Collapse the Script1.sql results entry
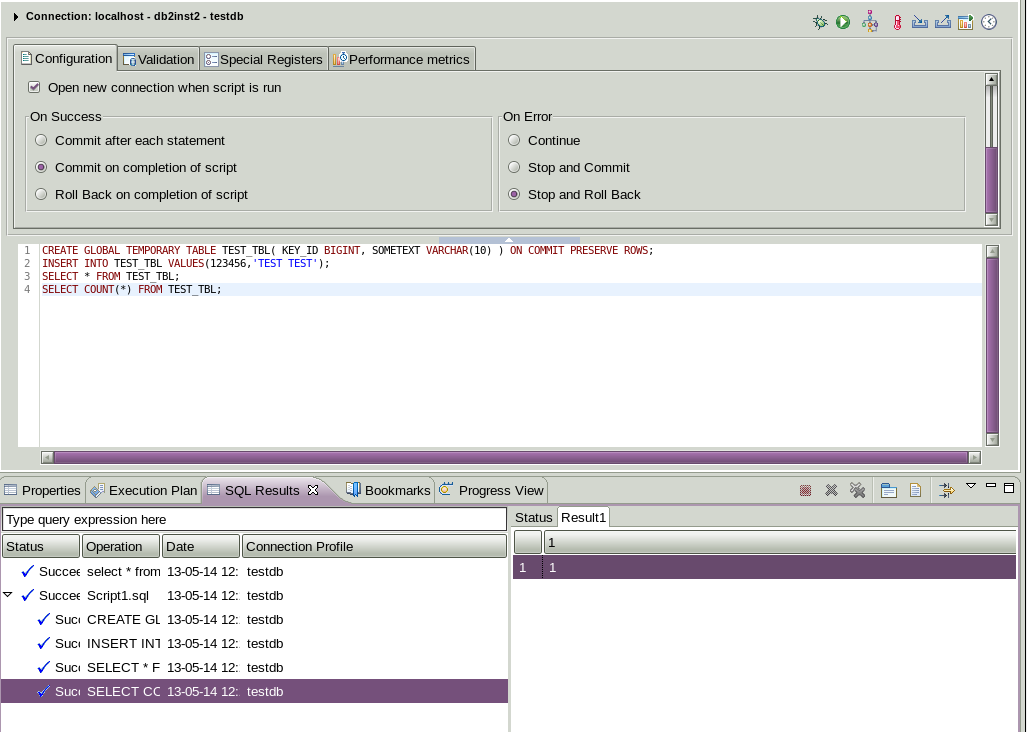This screenshot has width=1027, height=732. [x=8, y=595]
